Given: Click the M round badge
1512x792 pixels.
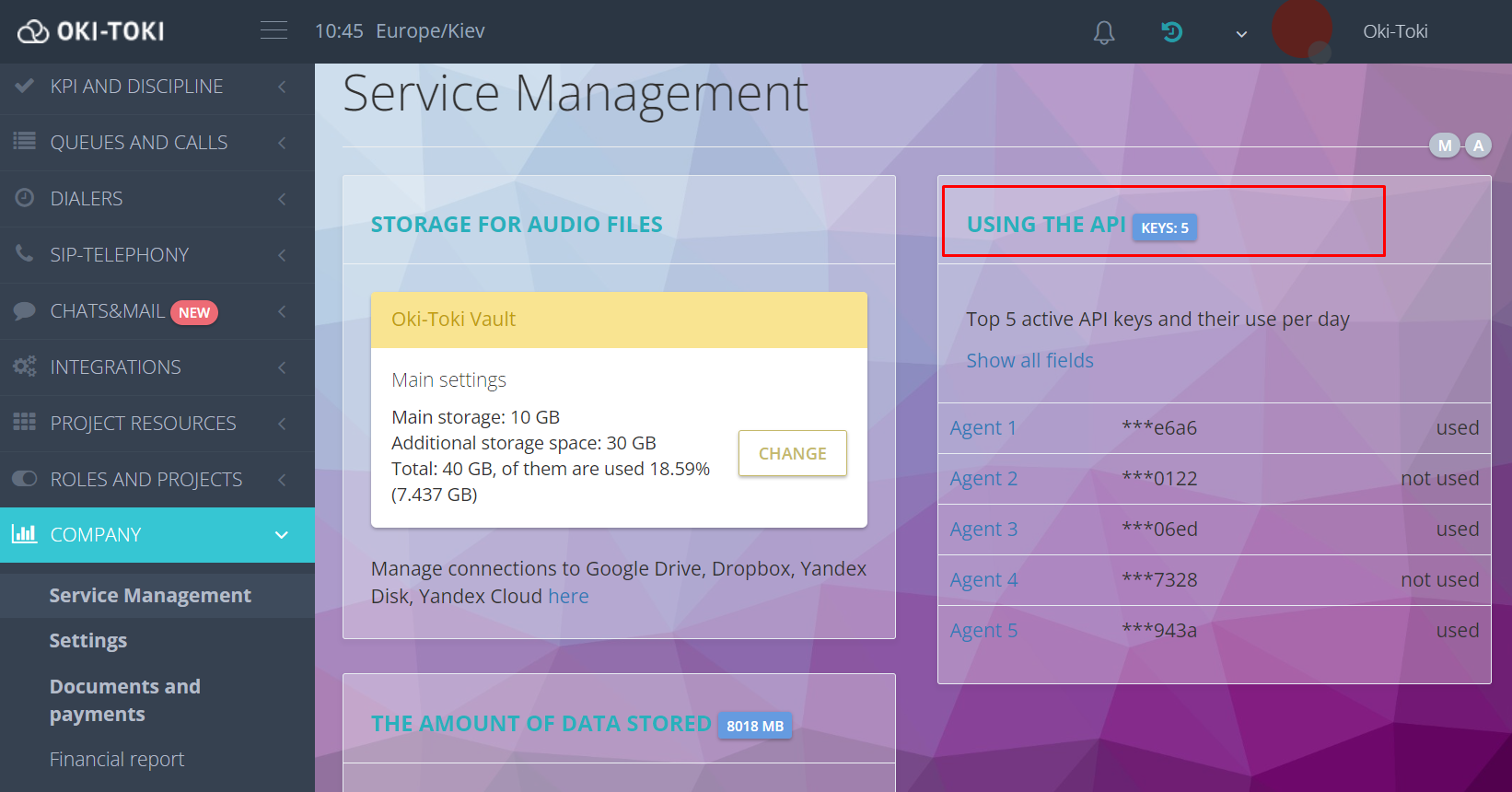Looking at the screenshot, I should 1444,146.
